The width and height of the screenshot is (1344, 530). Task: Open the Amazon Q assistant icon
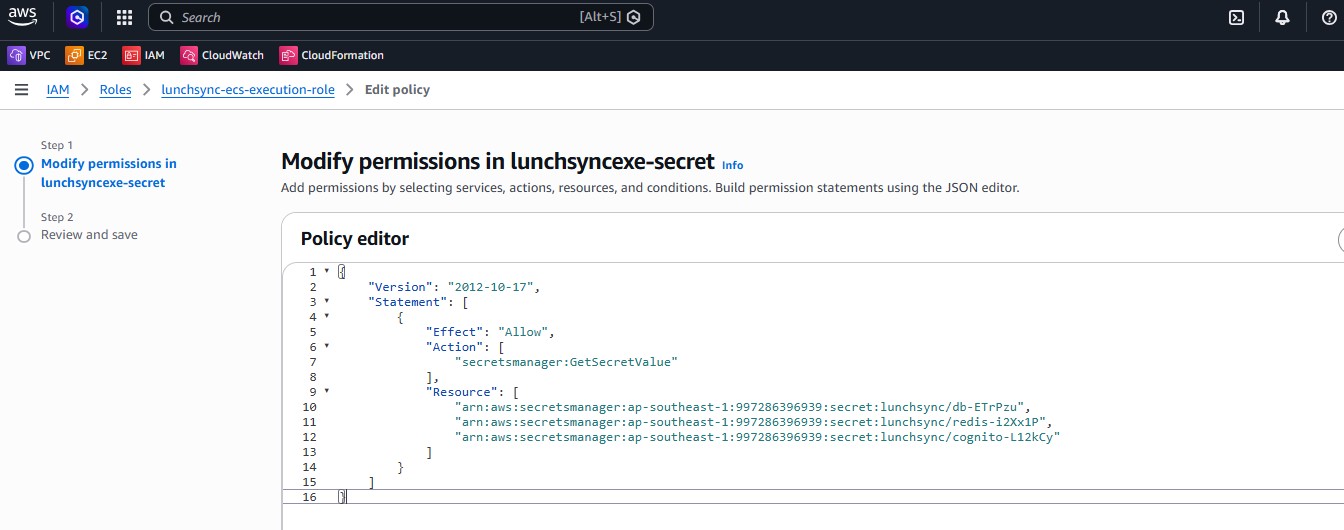(78, 17)
